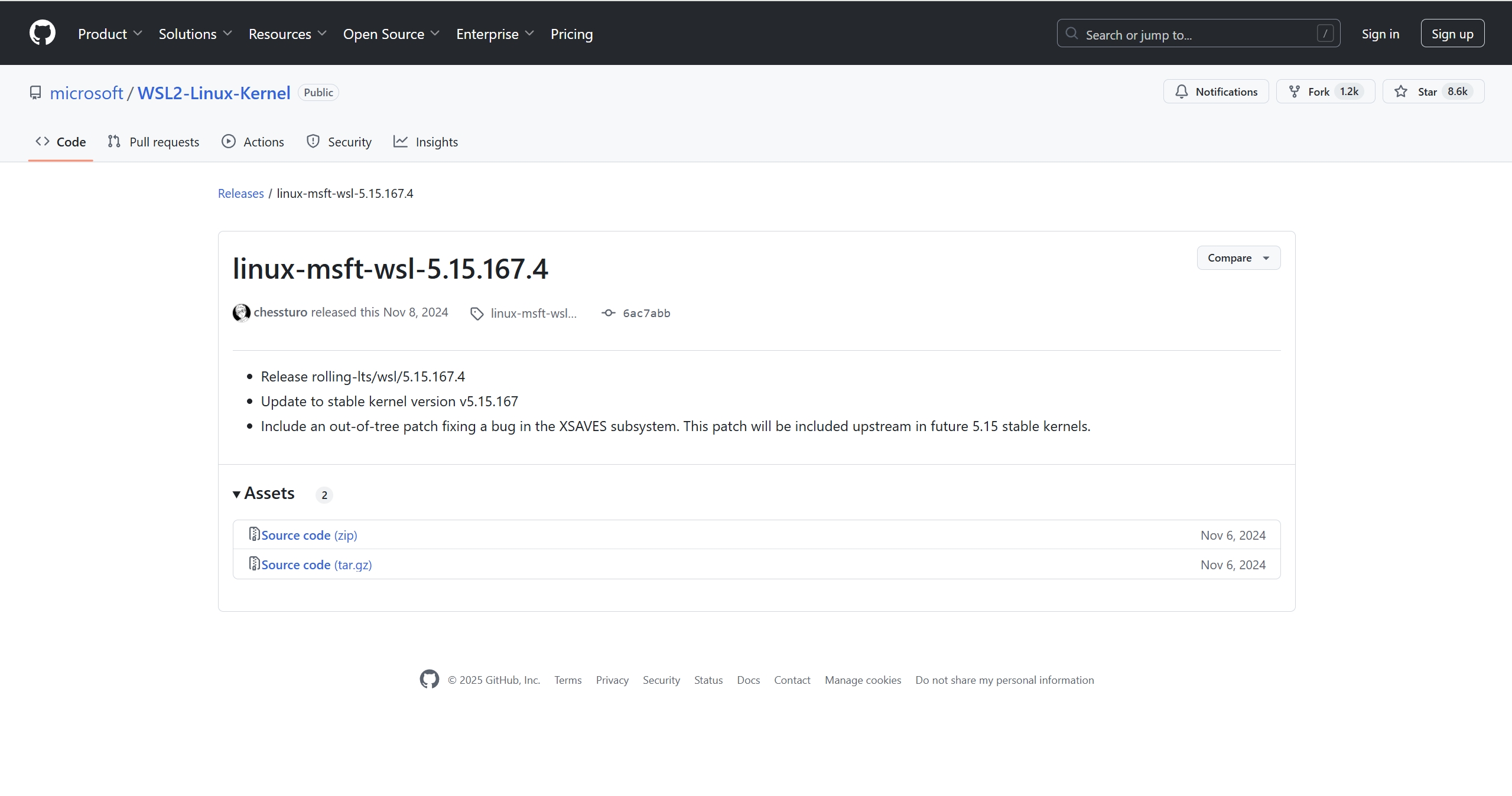The image size is (1512, 796).
Task: Click the Assets count badge 2
Action: click(324, 495)
